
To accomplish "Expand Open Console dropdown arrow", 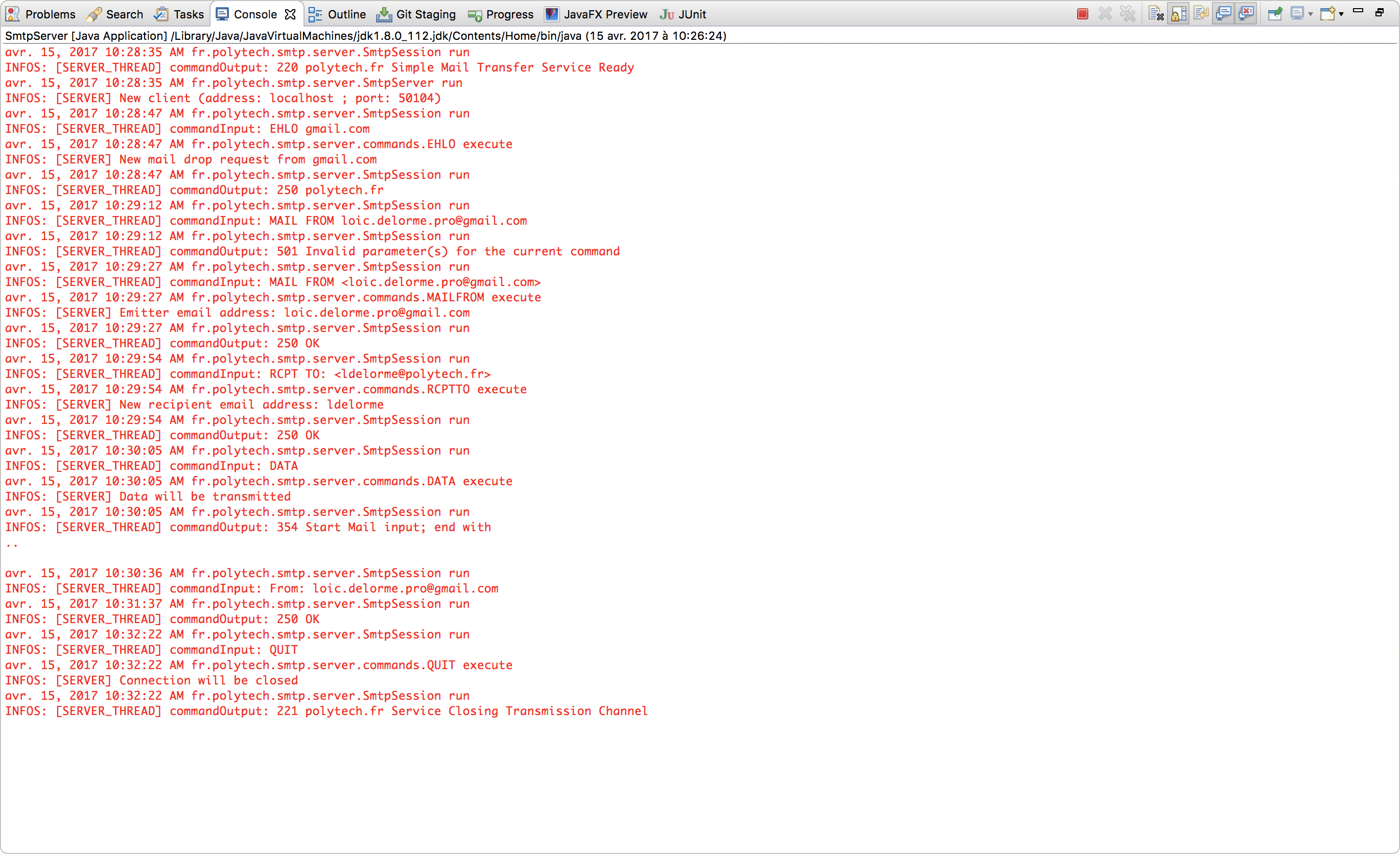I will click(1341, 14).
